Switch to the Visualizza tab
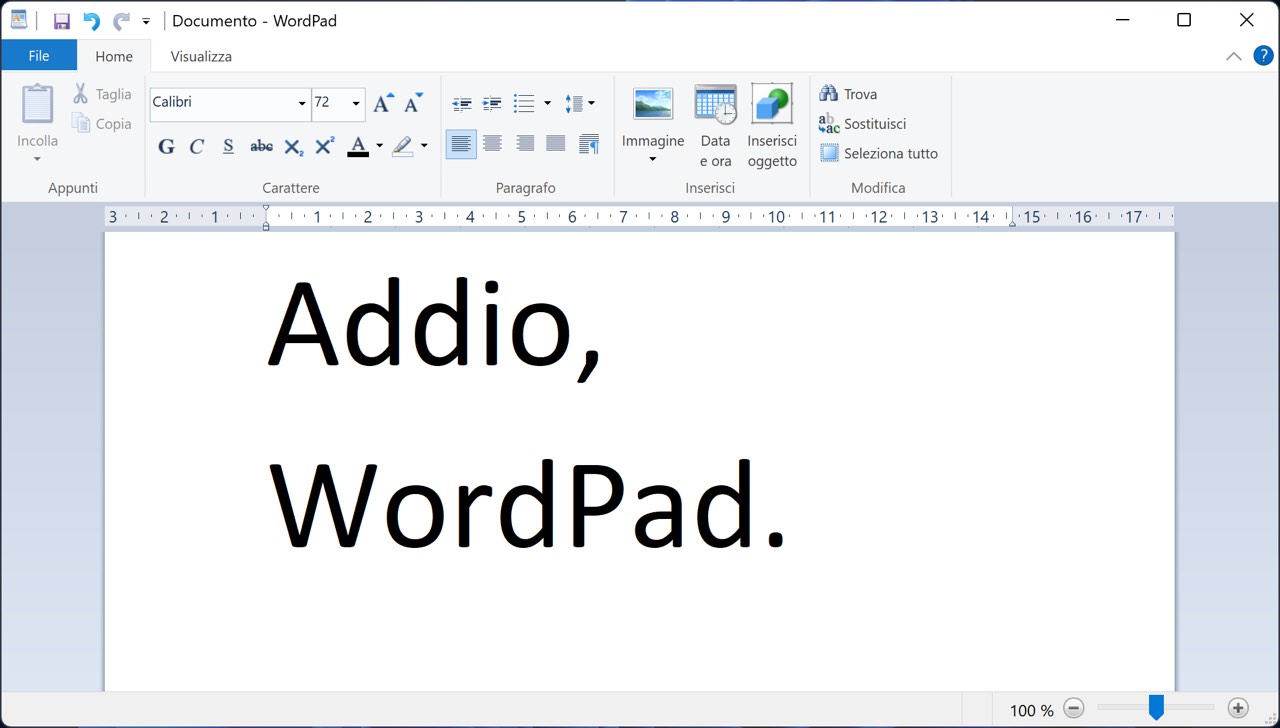This screenshot has width=1280, height=728. 201,56
